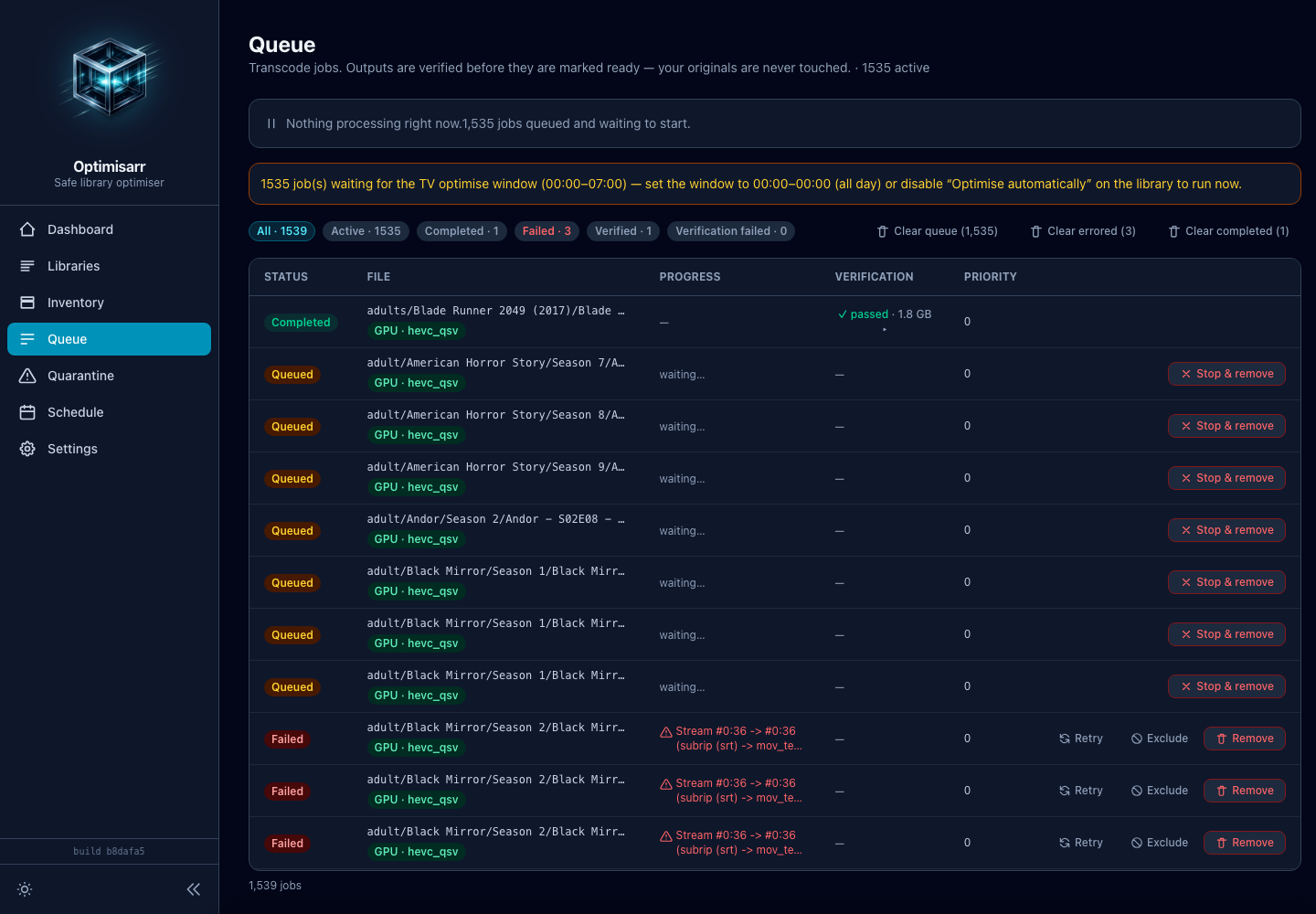Image resolution: width=1316 pixels, height=914 pixels.
Task: Click the FILE column header
Action: click(x=378, y=277)
